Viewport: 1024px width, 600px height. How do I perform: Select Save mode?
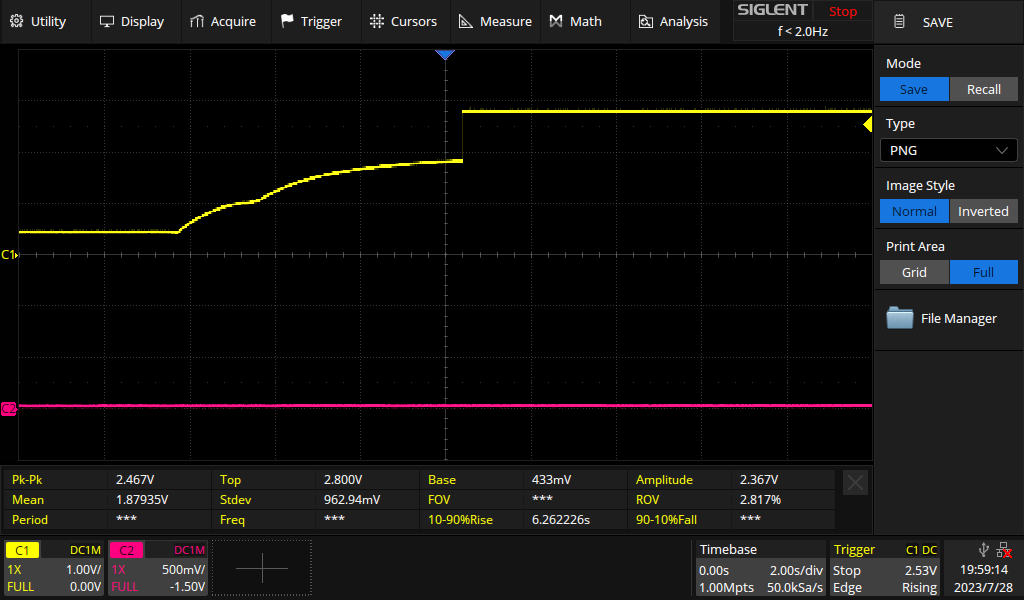click(913, 89)
